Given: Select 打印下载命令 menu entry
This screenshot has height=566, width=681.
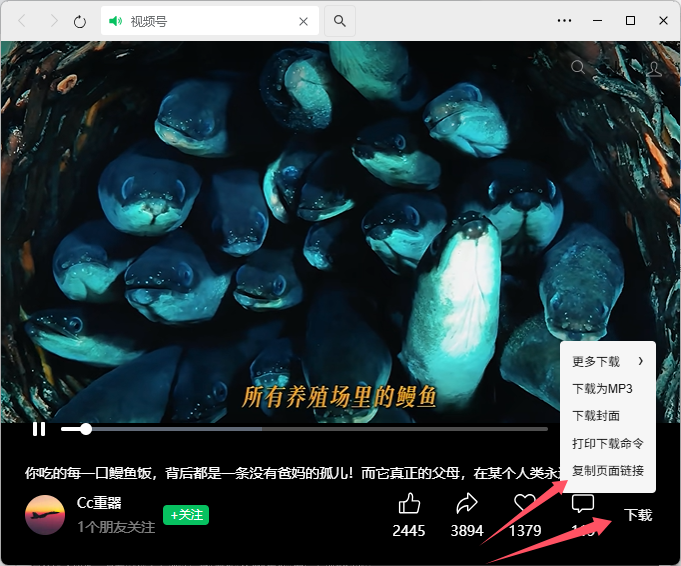Looking at the screenshot, I should tap(607, 443).
